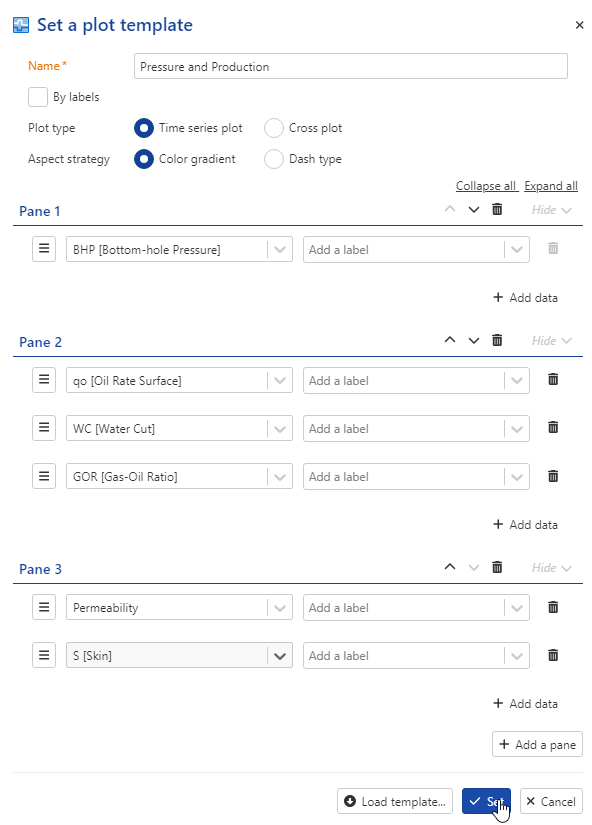Grab the S Skin row reorder handle
This screenshot has height=825, width=592.
(x=44, y=655)
